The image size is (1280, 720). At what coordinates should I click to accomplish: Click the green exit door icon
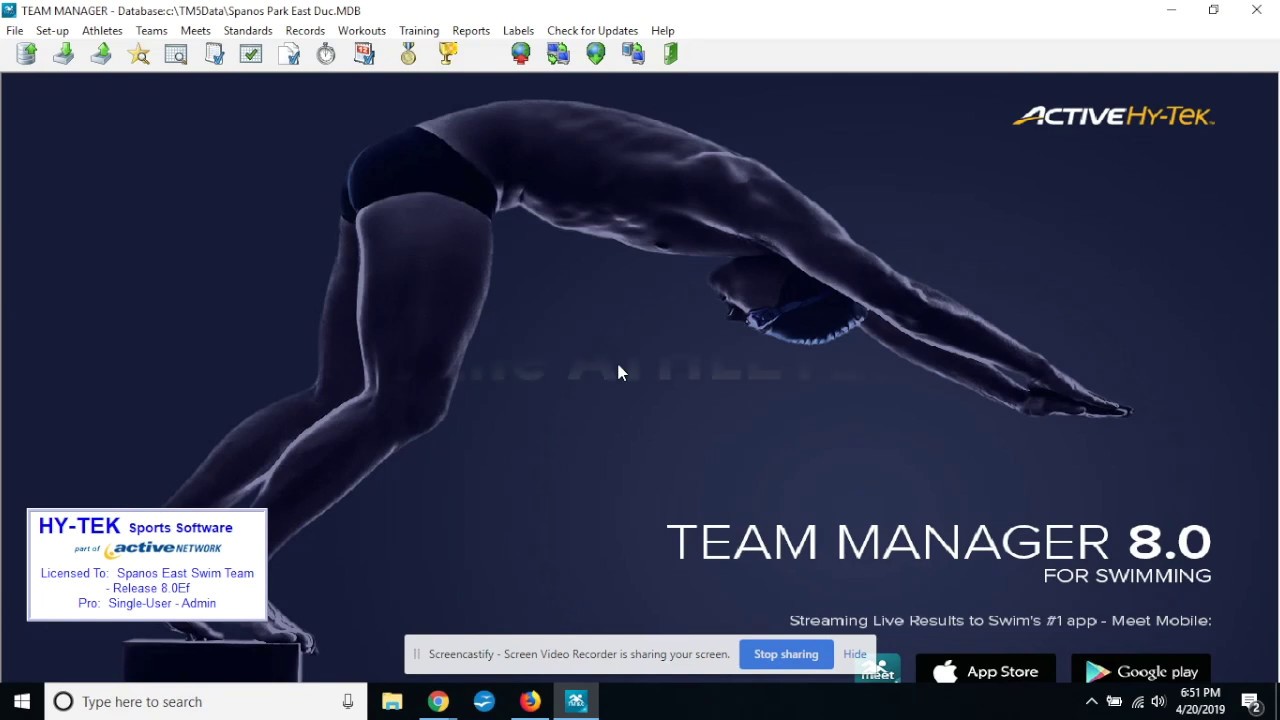coord(671,54)
